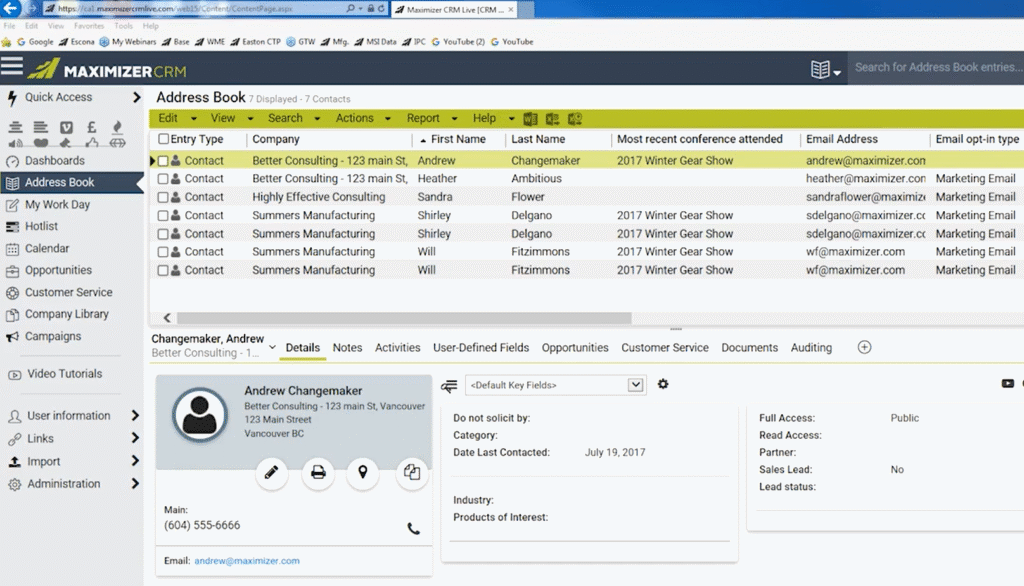Click the Search for Address Book entries field
Viewport: 1024px width, 586px height.
pyautogui.click(x=938, y=67)
